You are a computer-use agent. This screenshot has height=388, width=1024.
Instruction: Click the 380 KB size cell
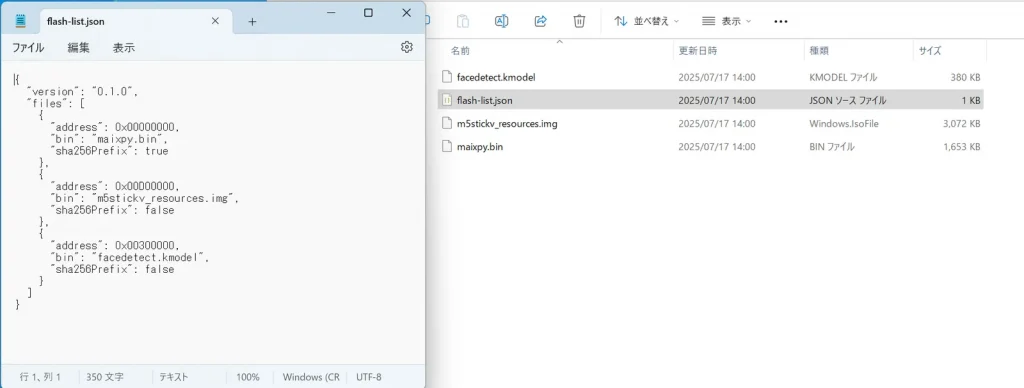point(966,77)
